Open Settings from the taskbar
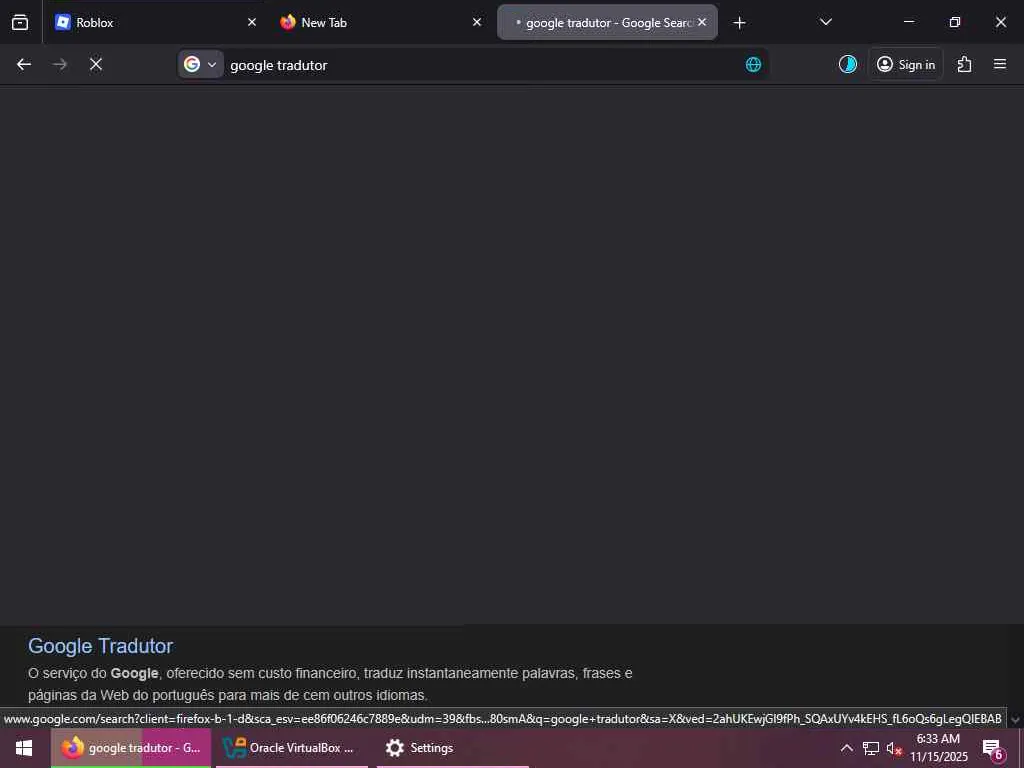This screenshot has width=1024, height=768. (x=453, y=748)
